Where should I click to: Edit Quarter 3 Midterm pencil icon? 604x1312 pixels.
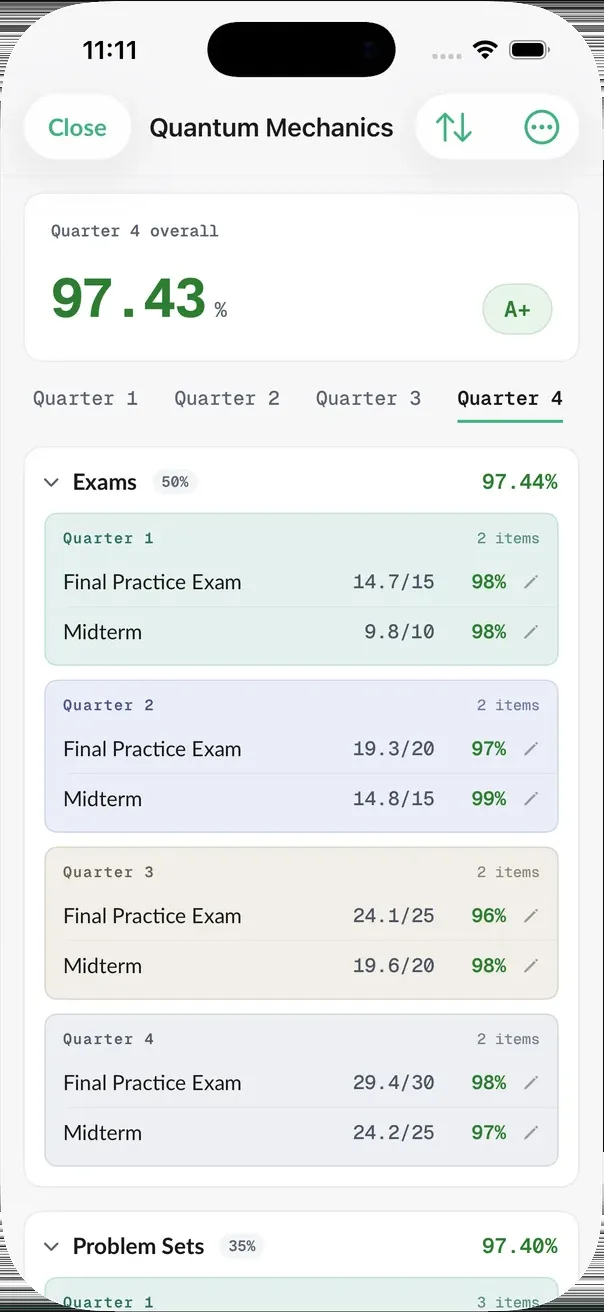(531, 966)
